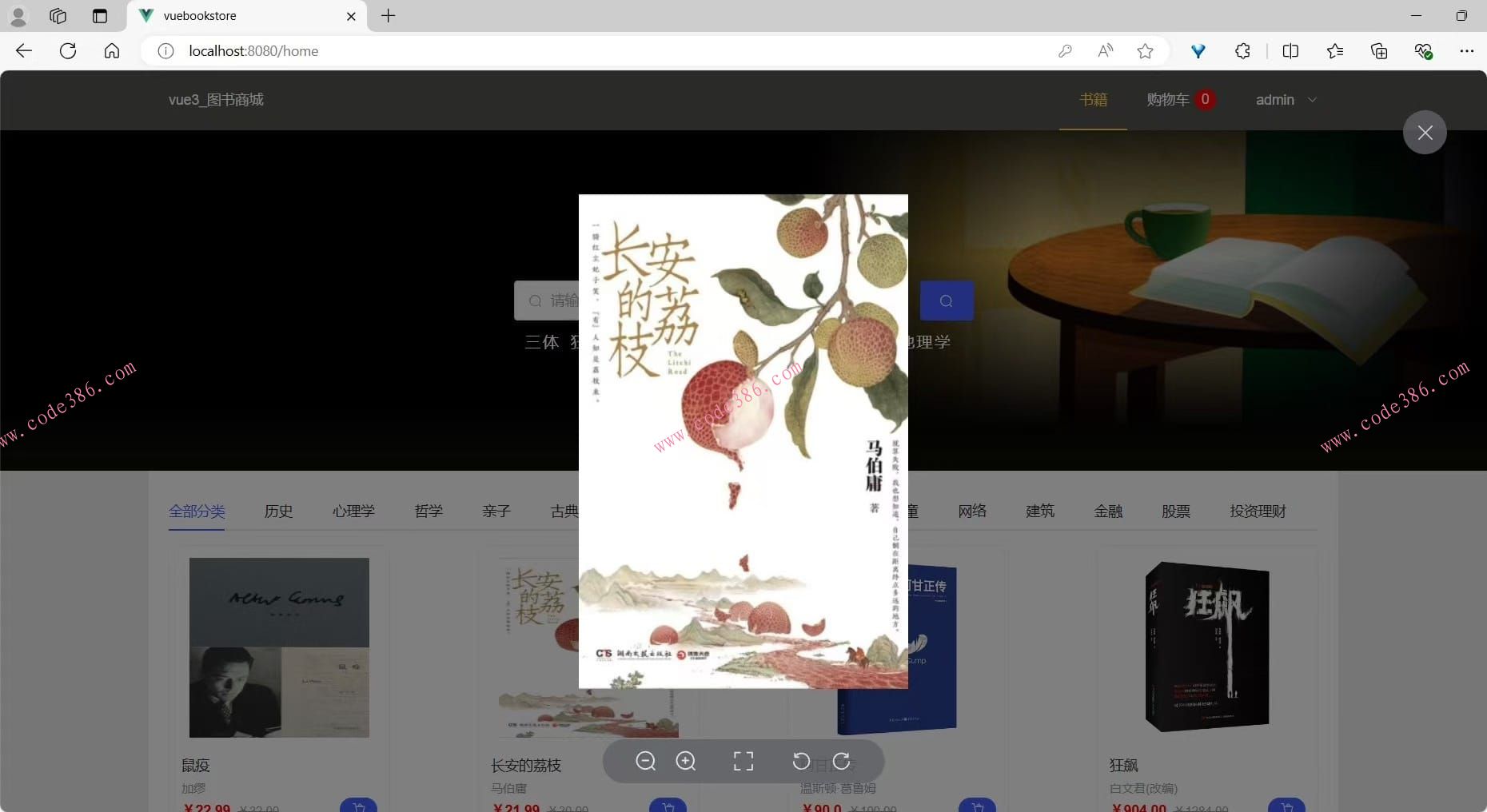The width and height of the screenshot is (1487, 812).
Task: Rotate the preview image clockwise
Action: (x=842, y=761)
